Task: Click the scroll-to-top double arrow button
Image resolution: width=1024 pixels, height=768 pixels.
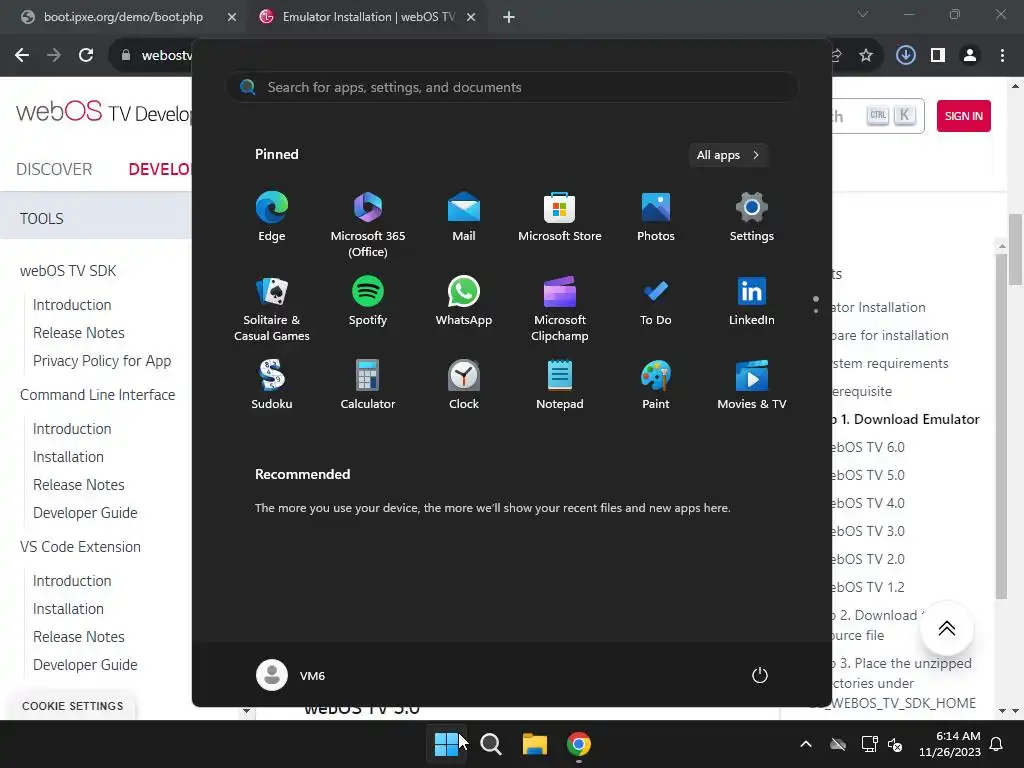Action: coord(946,628)
